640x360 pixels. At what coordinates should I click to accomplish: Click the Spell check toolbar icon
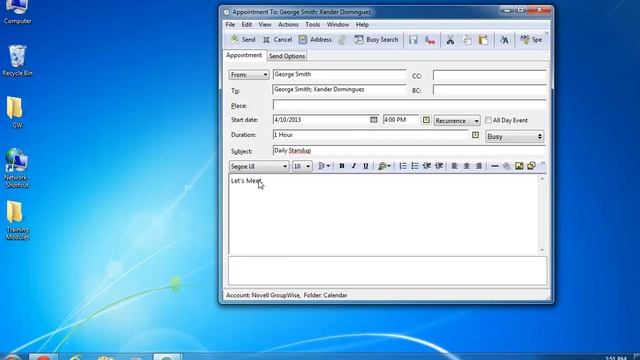click(x=531, y=40)
